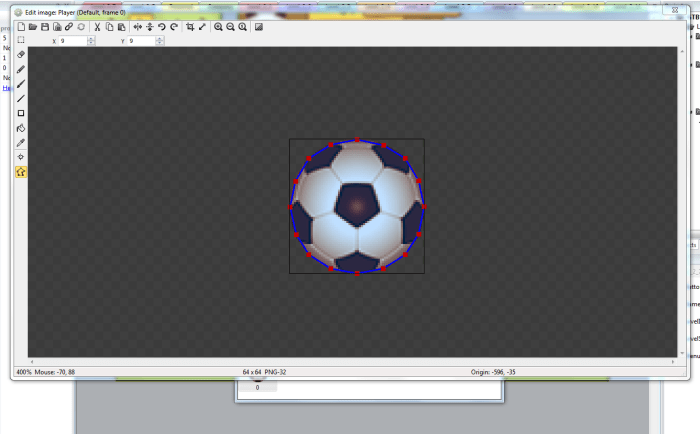Choose the rectangle selection tool
The width and height of the screenshot is (700, 434).
tap(21, 40)
